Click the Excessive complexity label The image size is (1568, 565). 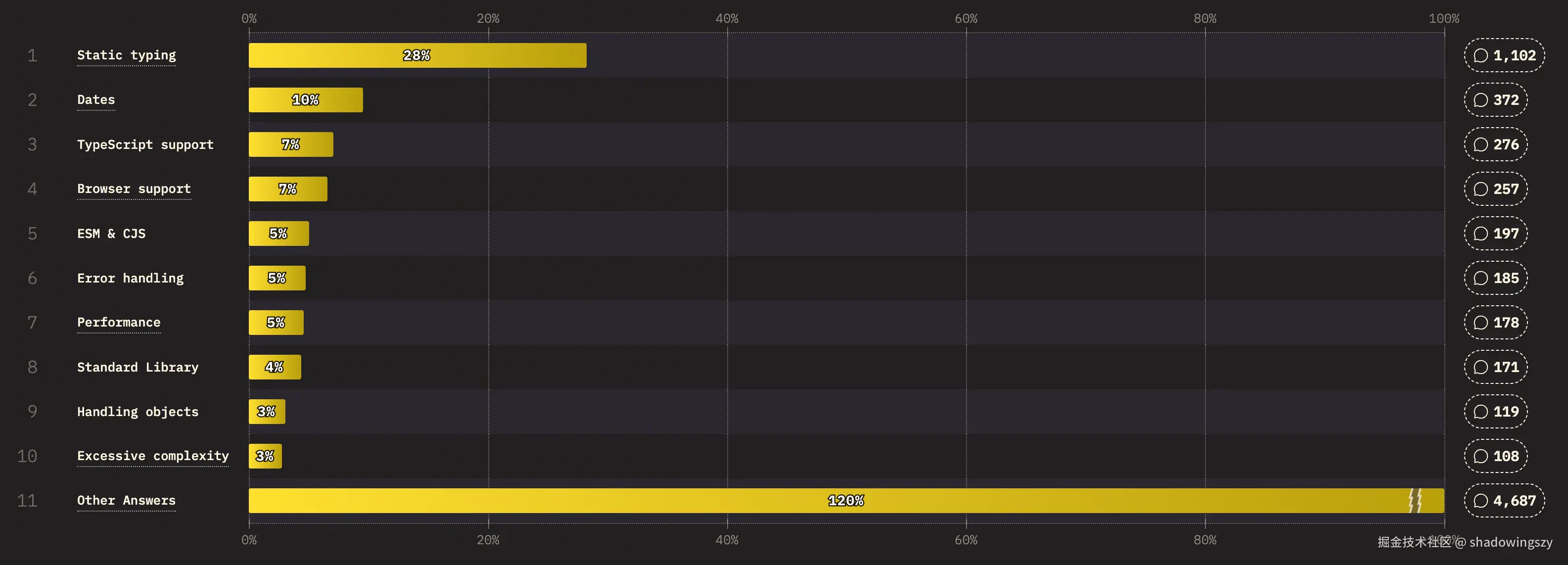tap(153, 456)
